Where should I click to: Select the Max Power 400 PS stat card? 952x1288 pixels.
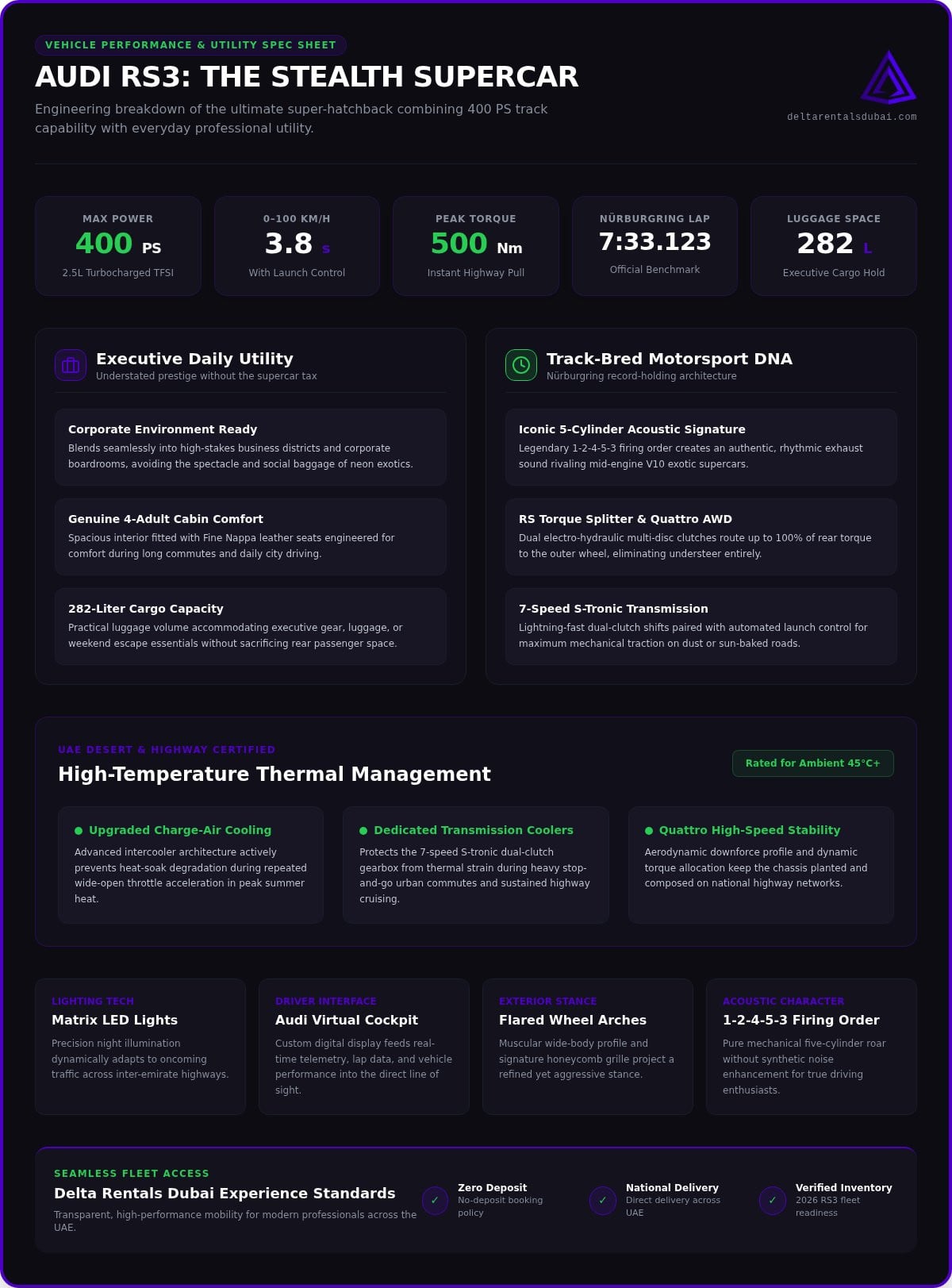click(118, 246)
